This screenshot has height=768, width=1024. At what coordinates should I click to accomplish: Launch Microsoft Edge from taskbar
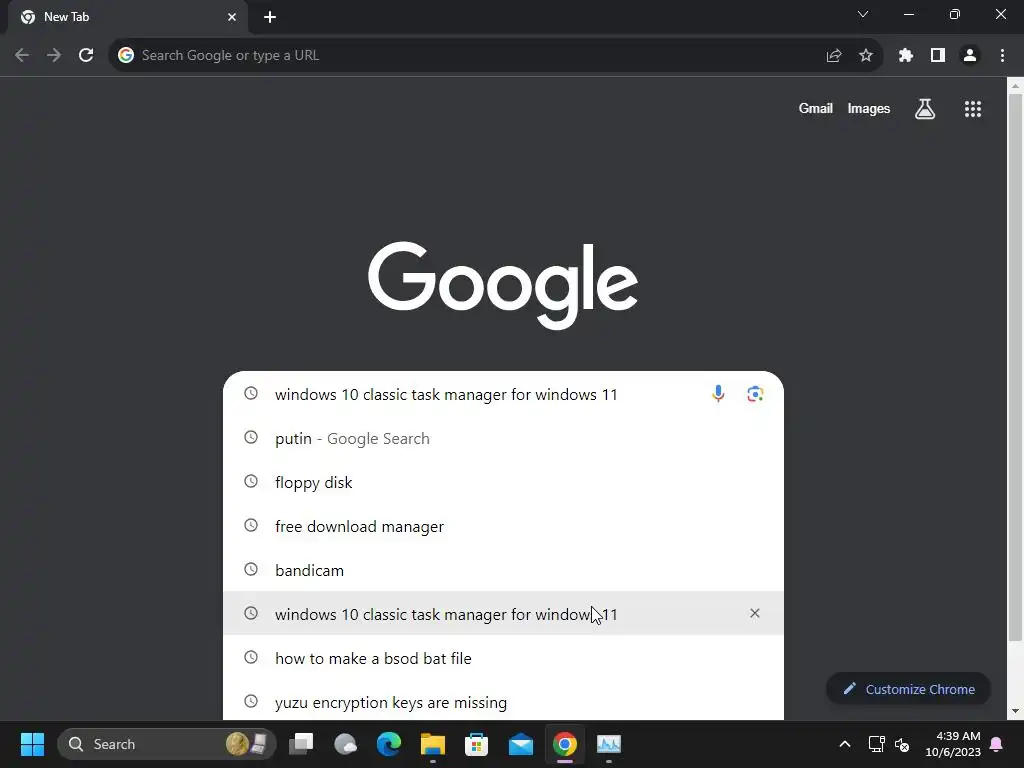coord(389,744)
